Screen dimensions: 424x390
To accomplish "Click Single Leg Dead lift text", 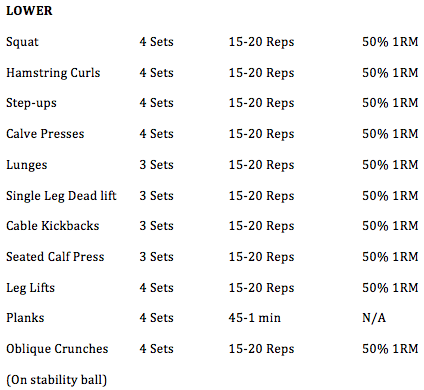I will coord(61,196).
